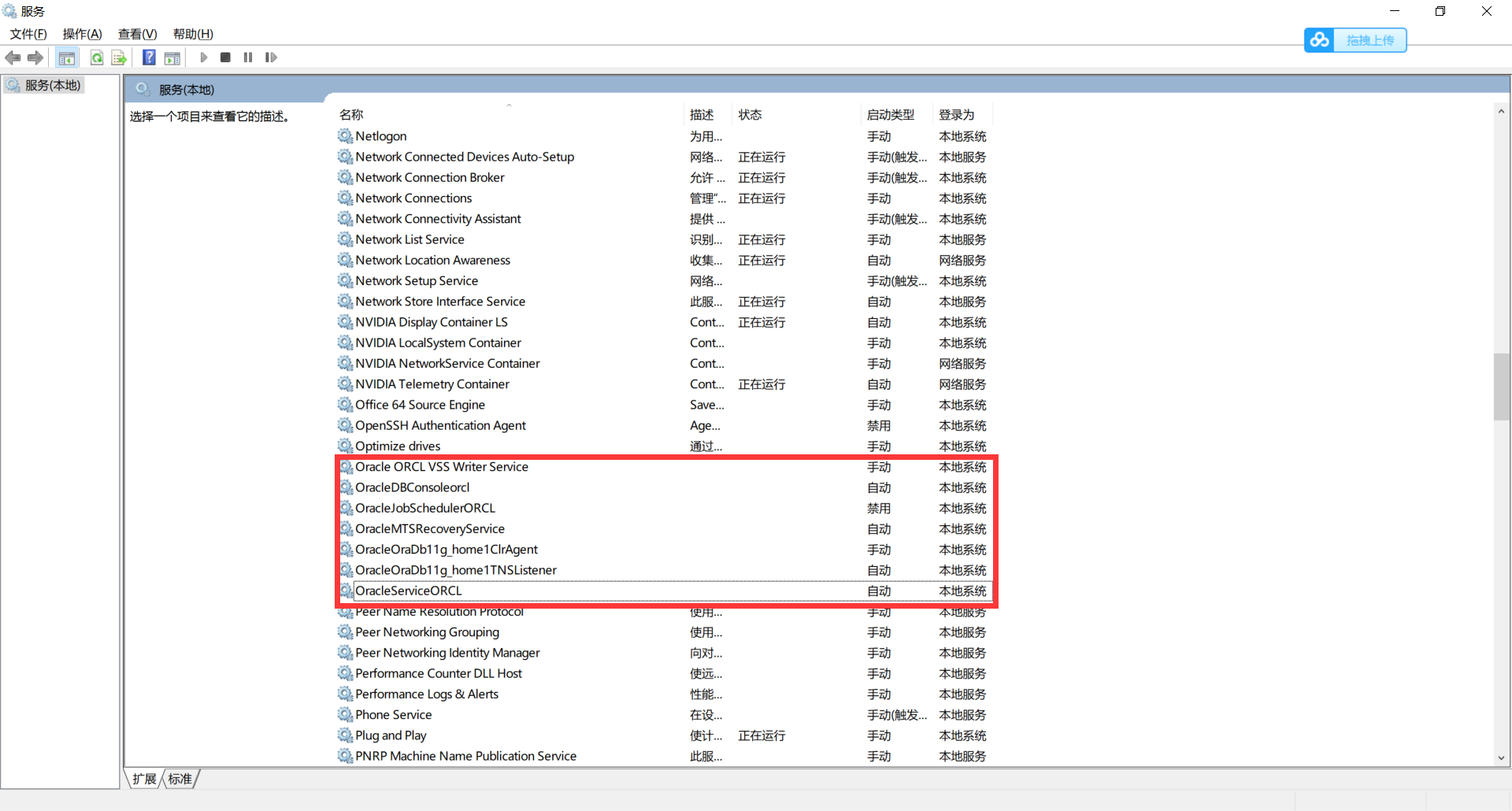The width and height of the screenshot is (1512, 811).
Task: Click gear icon of Network List Service
Action: click(345, 239)
